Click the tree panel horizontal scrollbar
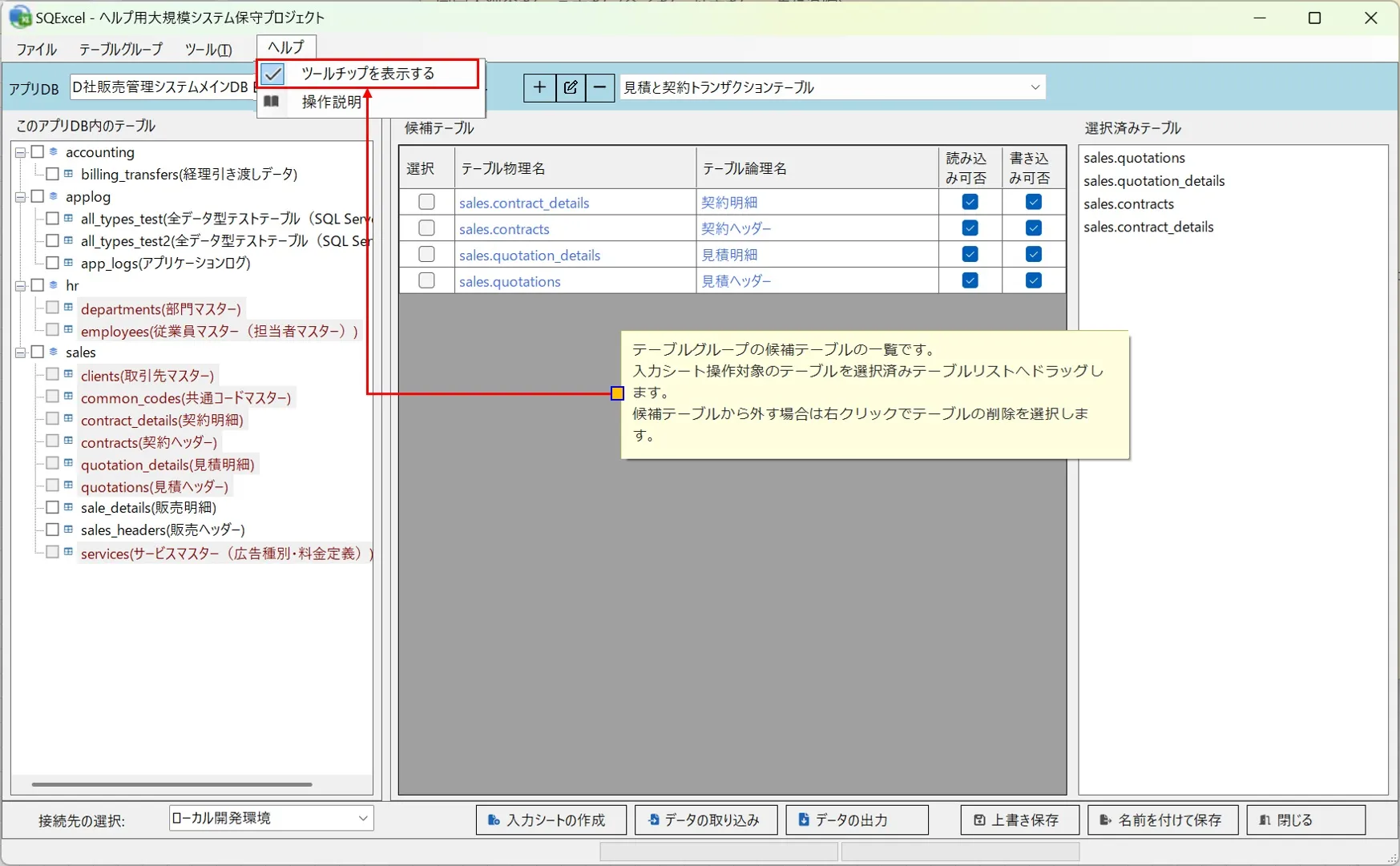1400x866 pixels. pos(171,784)
